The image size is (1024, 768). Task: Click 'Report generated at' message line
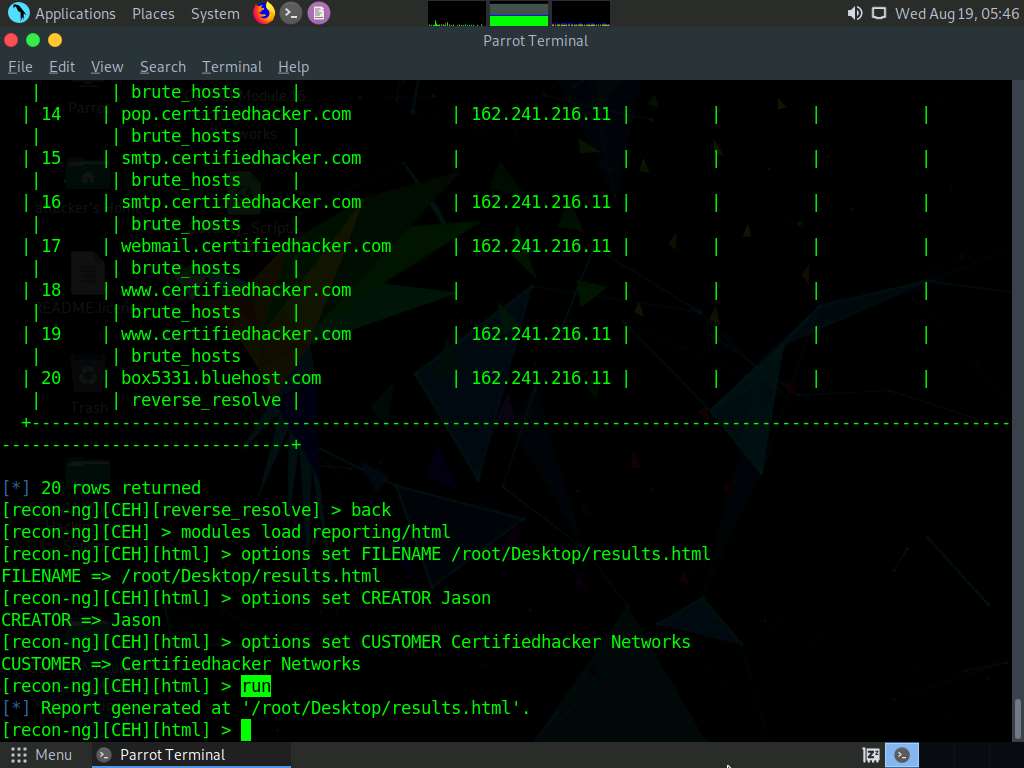pyautogui.click(x=266, y=708)
